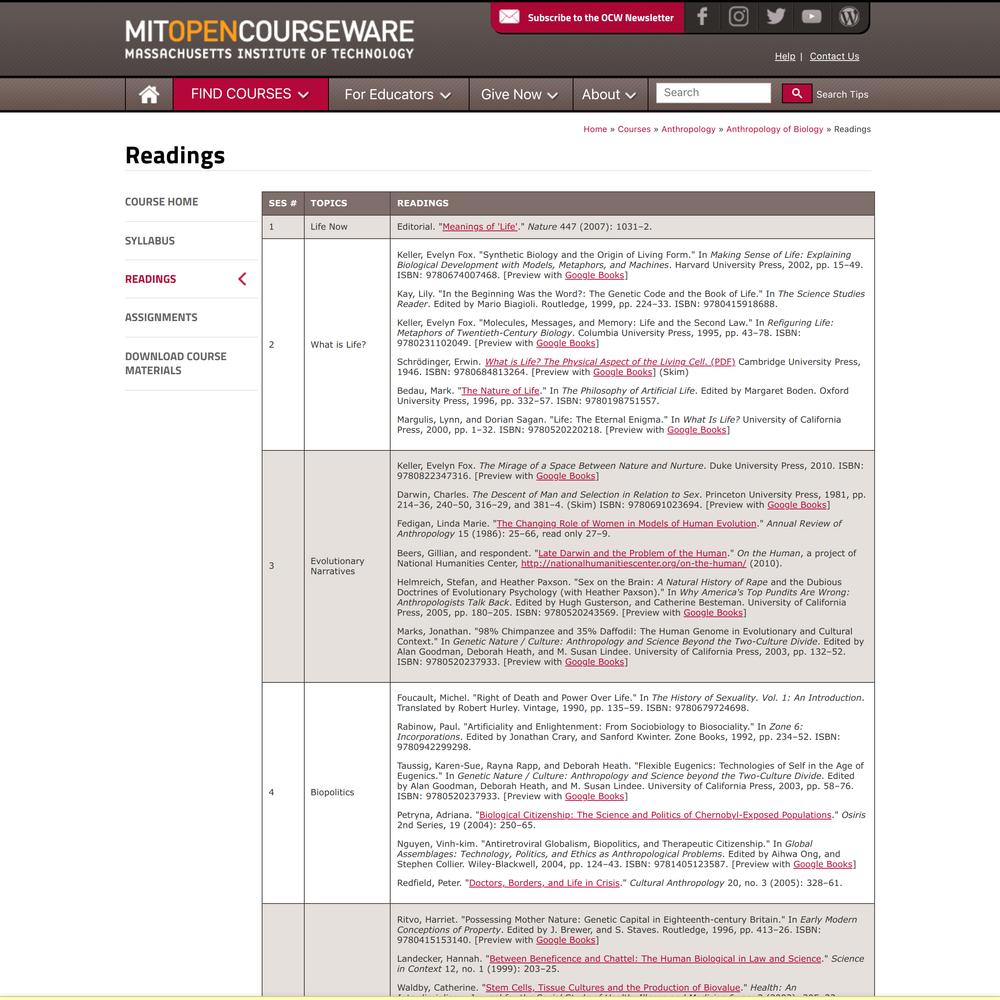The height and width of the screenshot is (1000, 1000).
Task: Open Google Books preview for Sex on the Brain
Action: (713, 612)
